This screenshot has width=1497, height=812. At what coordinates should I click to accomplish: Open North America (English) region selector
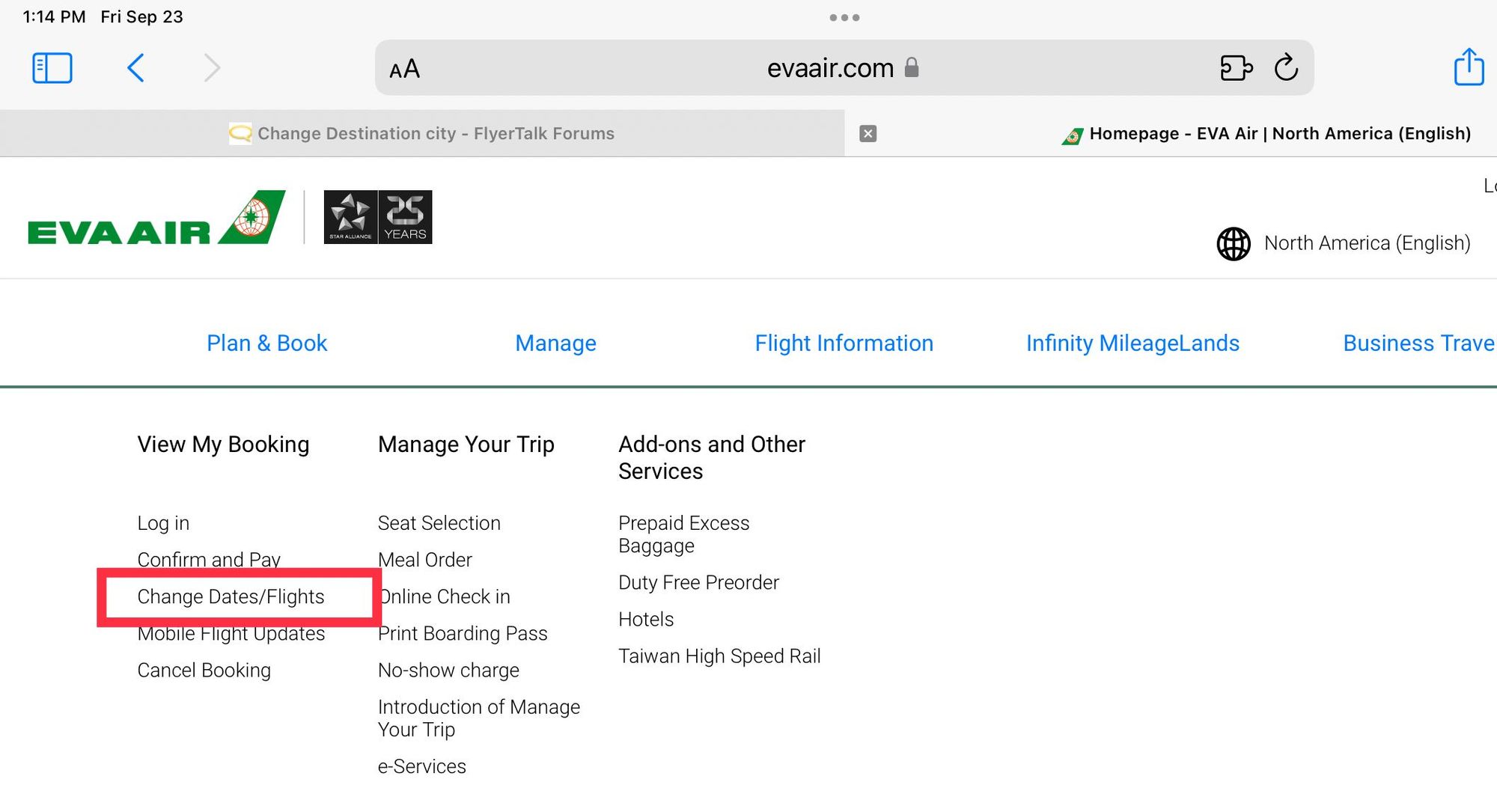pyautogui.click(x=1344, y=243)
